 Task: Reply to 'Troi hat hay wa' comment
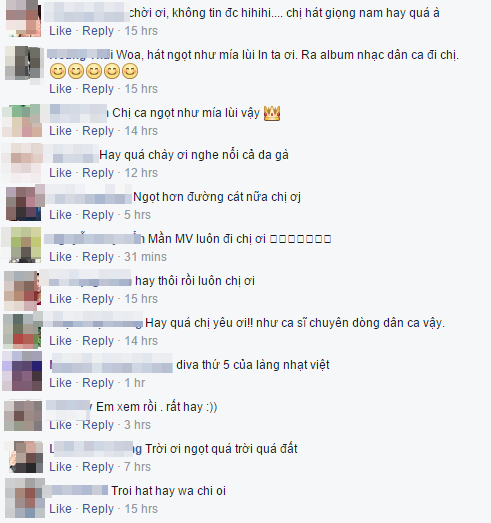coord(98,509)
